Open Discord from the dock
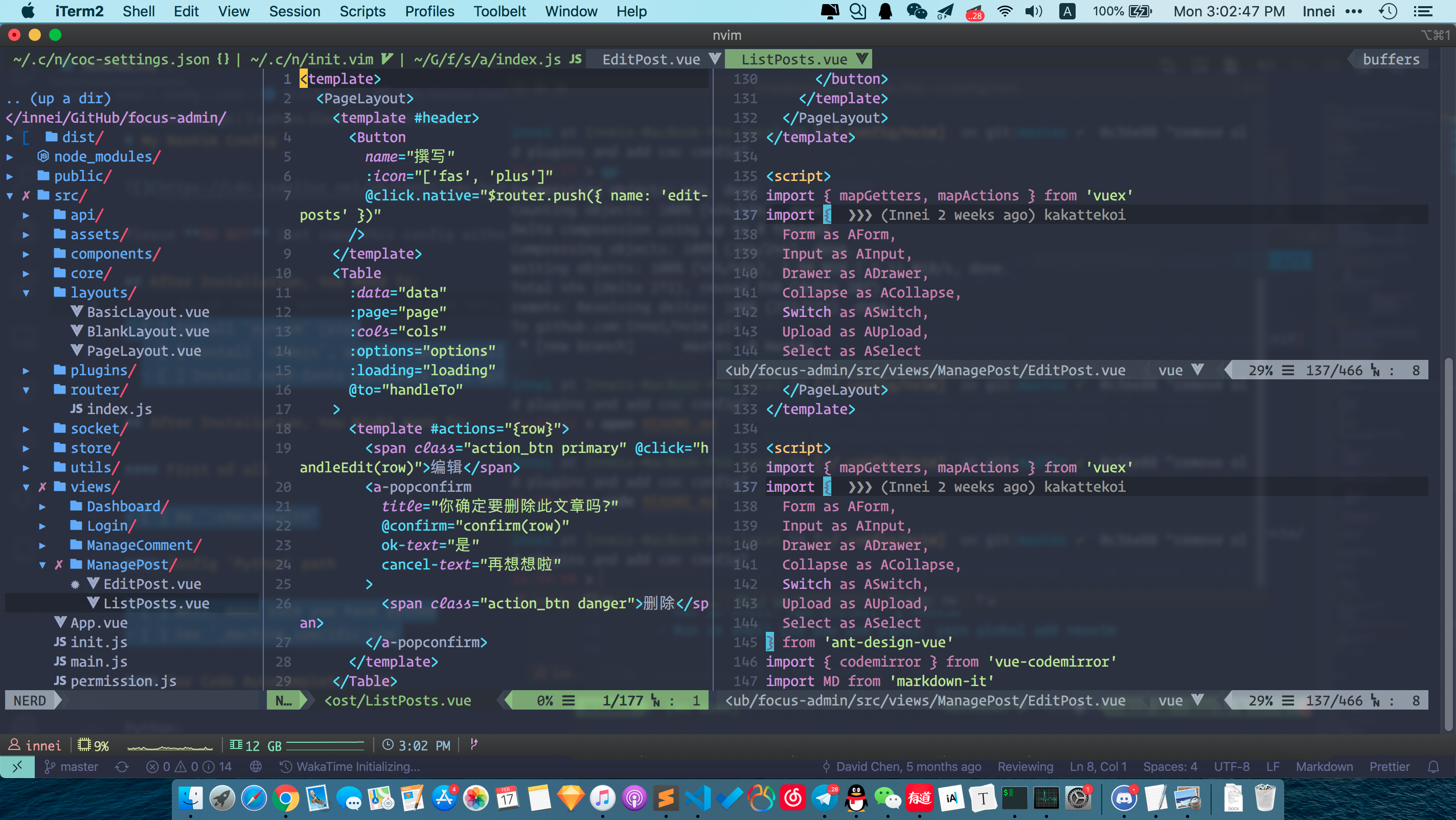Viewport: 1456px width, 820px height. (1124, 798)
